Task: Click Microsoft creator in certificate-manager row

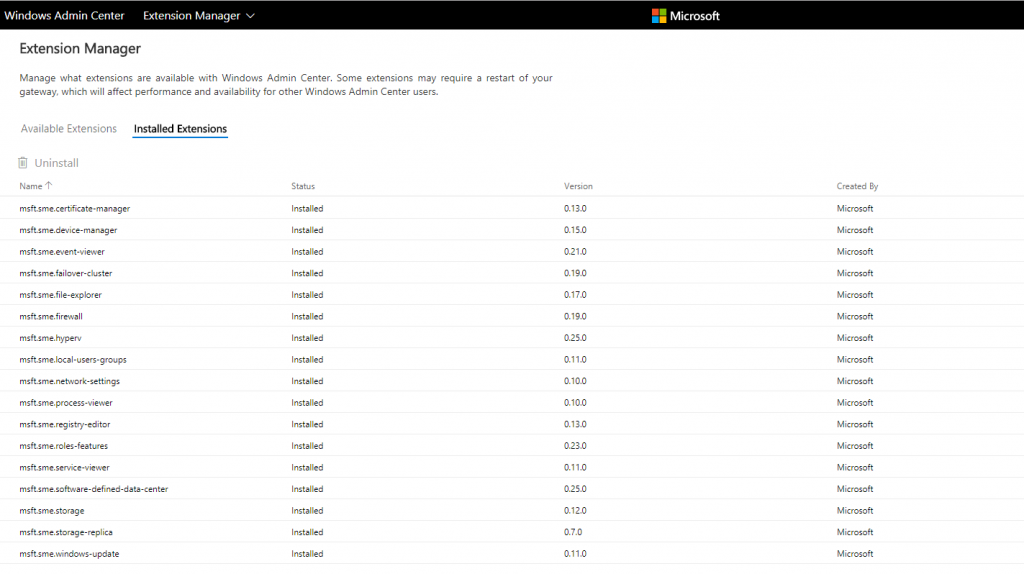Action: [x=855, y=208]
